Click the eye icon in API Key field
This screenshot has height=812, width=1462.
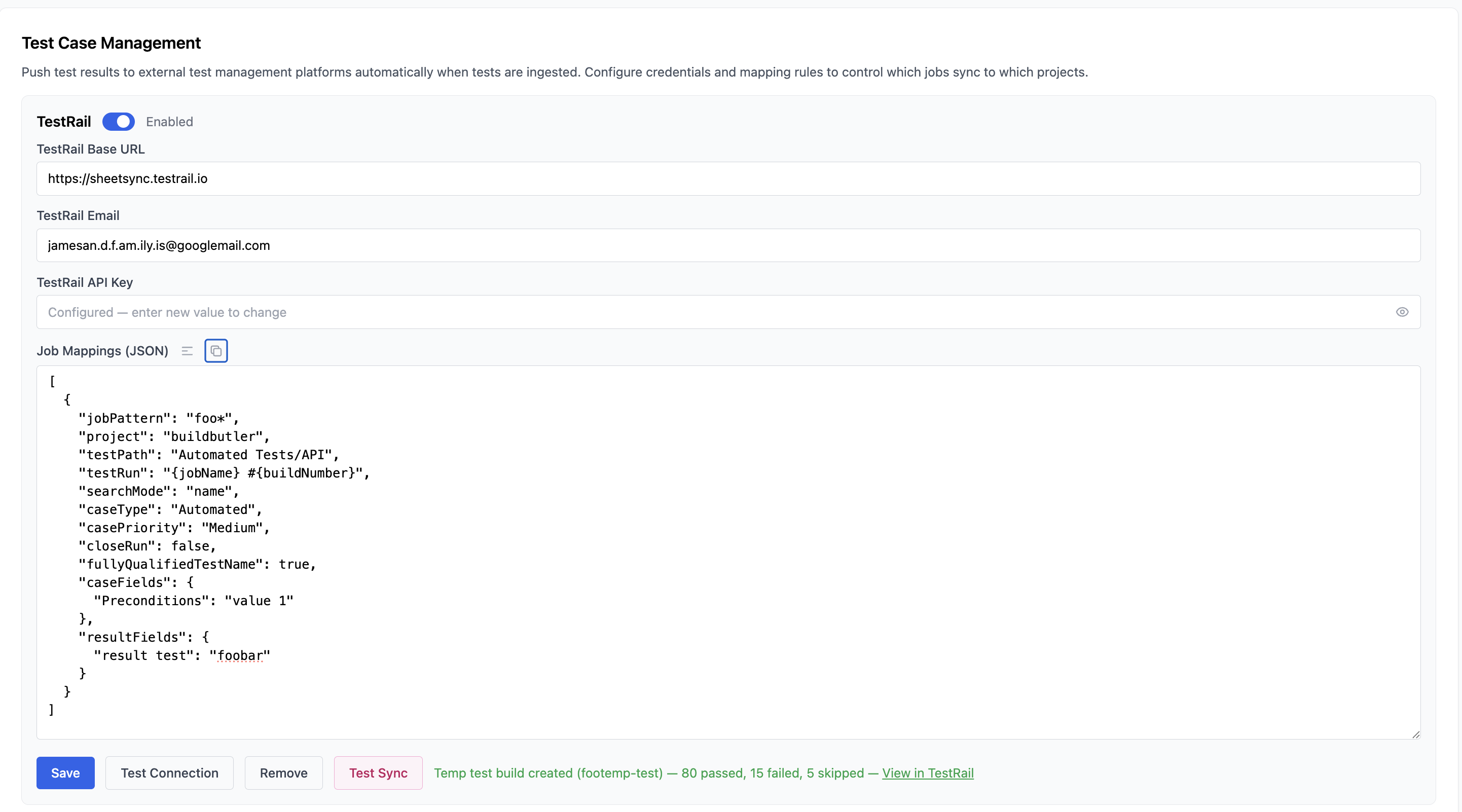(1402, 312)
